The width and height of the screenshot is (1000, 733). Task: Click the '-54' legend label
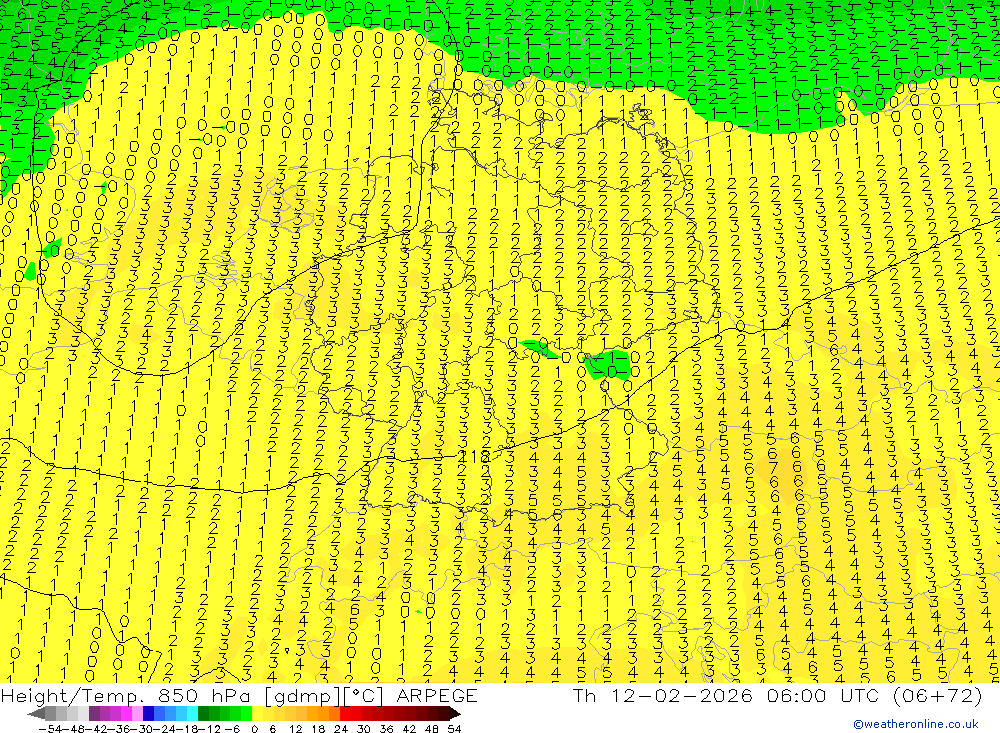(49, 729)
